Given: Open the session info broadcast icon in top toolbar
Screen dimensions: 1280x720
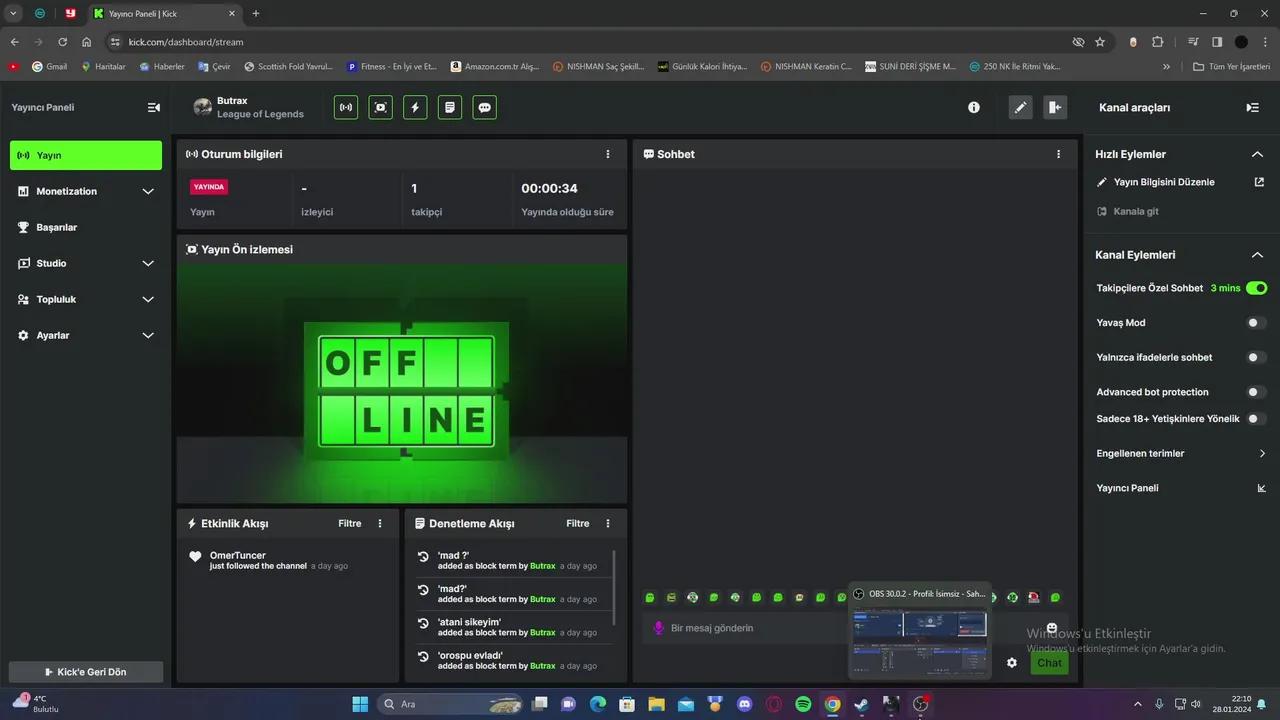Looking at the screenshot, I should point(346,107).
